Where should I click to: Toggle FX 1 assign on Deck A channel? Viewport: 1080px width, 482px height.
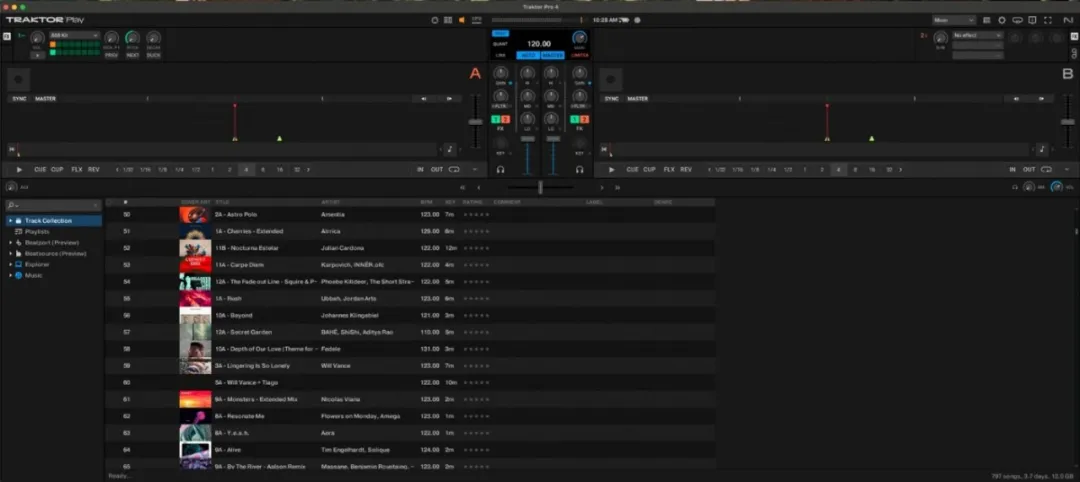pos(496,120)
